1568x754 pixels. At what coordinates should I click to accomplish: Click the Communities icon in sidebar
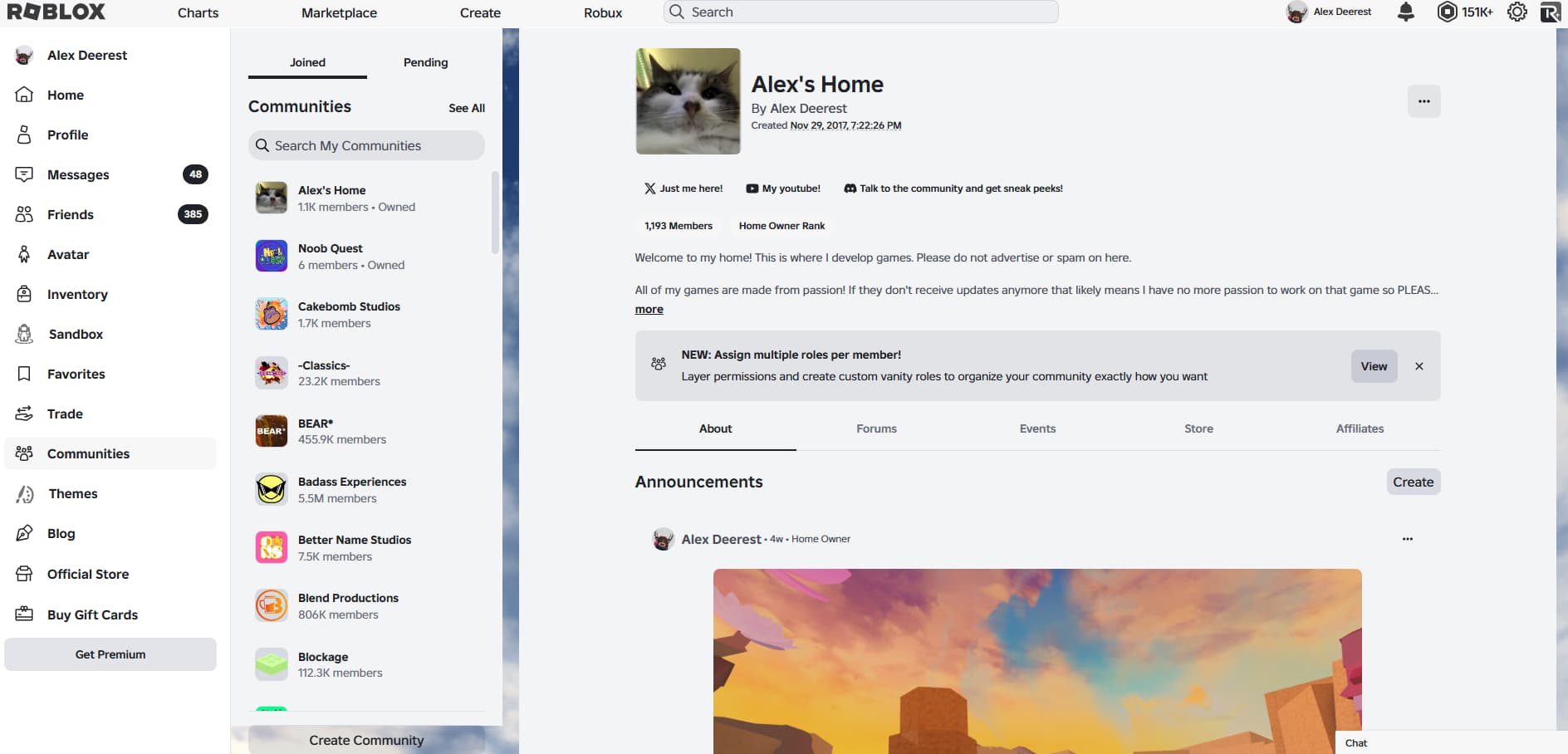(x=24, y=453)
